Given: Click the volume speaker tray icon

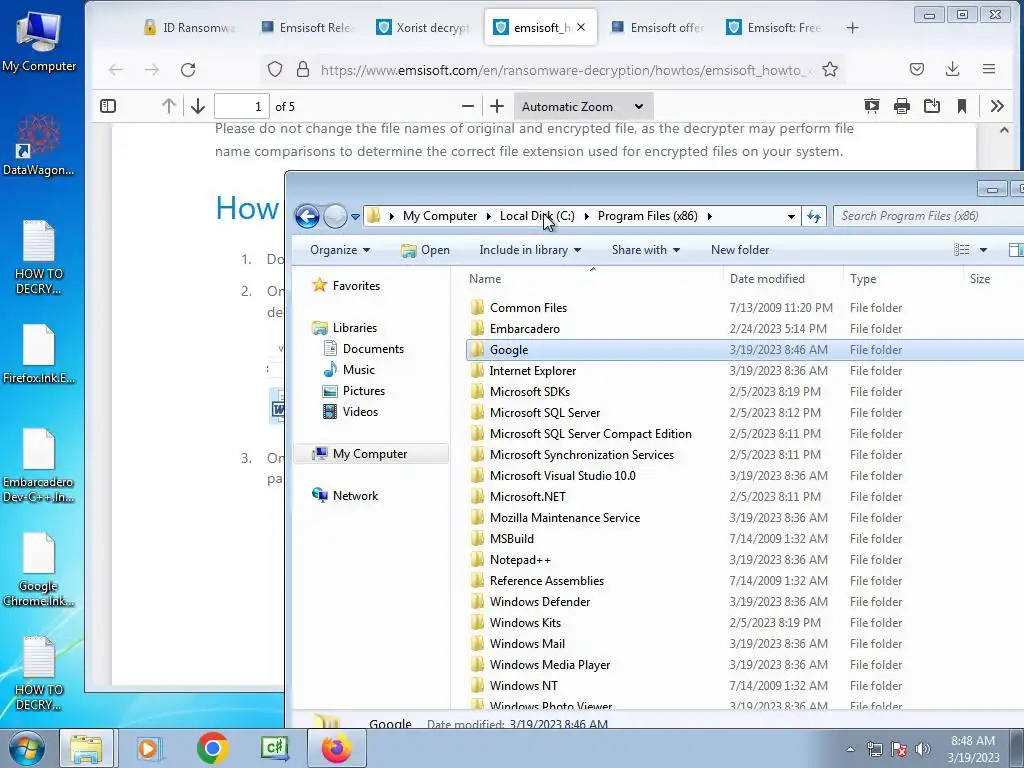Looking at the screenshot, I should (x=922, y=749).
